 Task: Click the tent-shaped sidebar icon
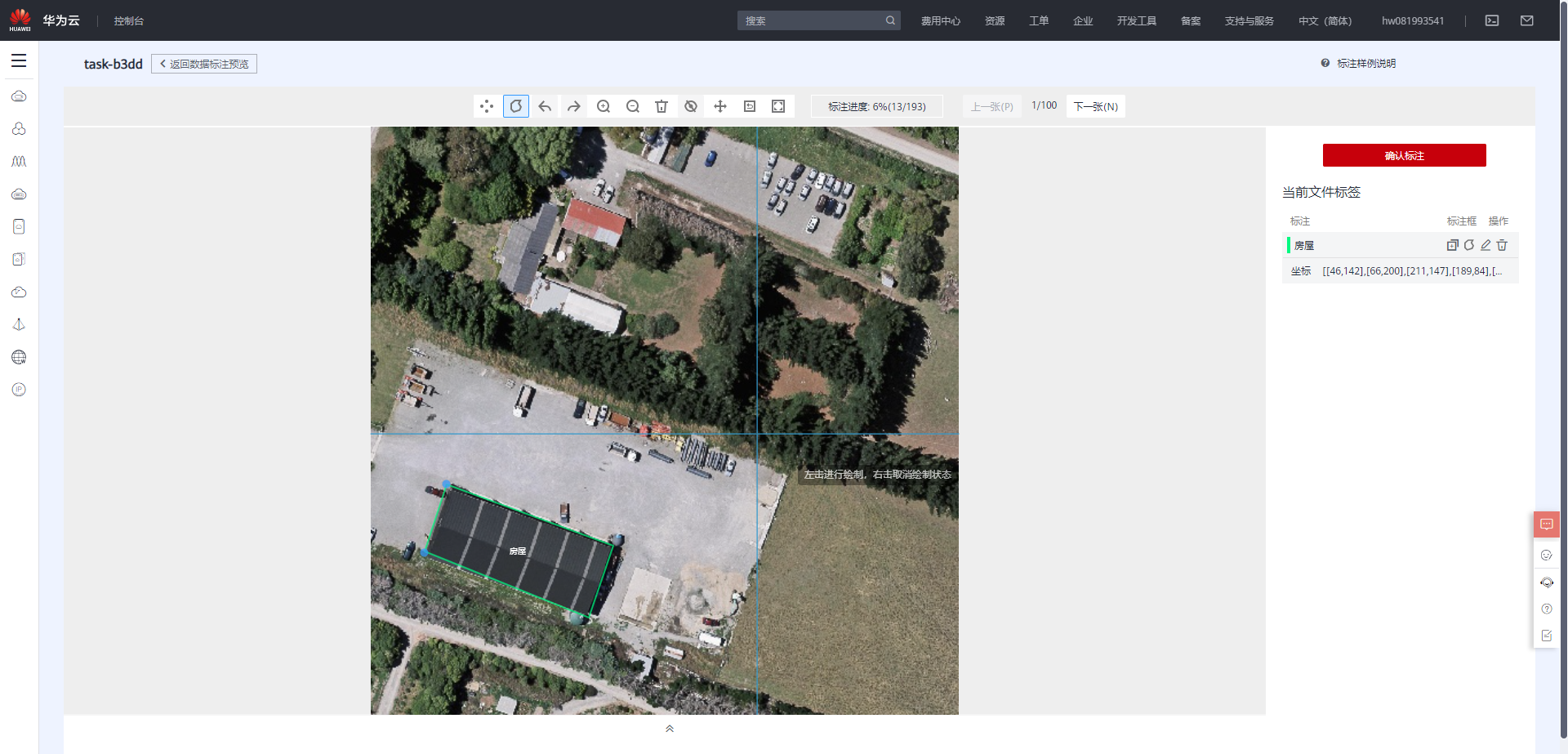pyautogui.click(x=19, y=324)
